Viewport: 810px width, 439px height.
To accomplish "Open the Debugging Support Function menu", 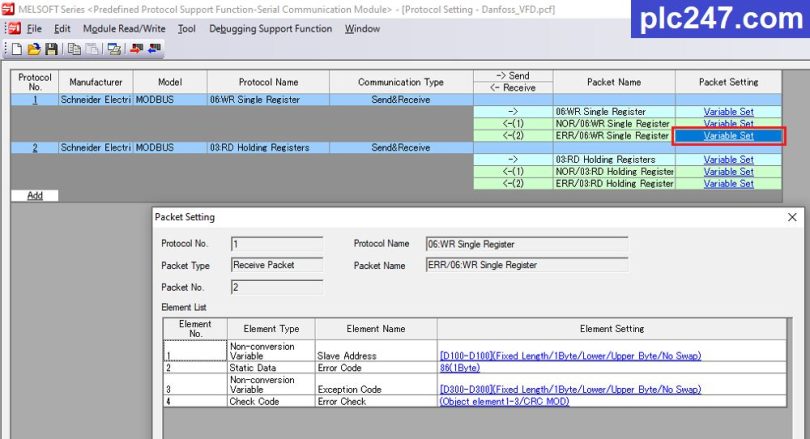I will [270, 29].
